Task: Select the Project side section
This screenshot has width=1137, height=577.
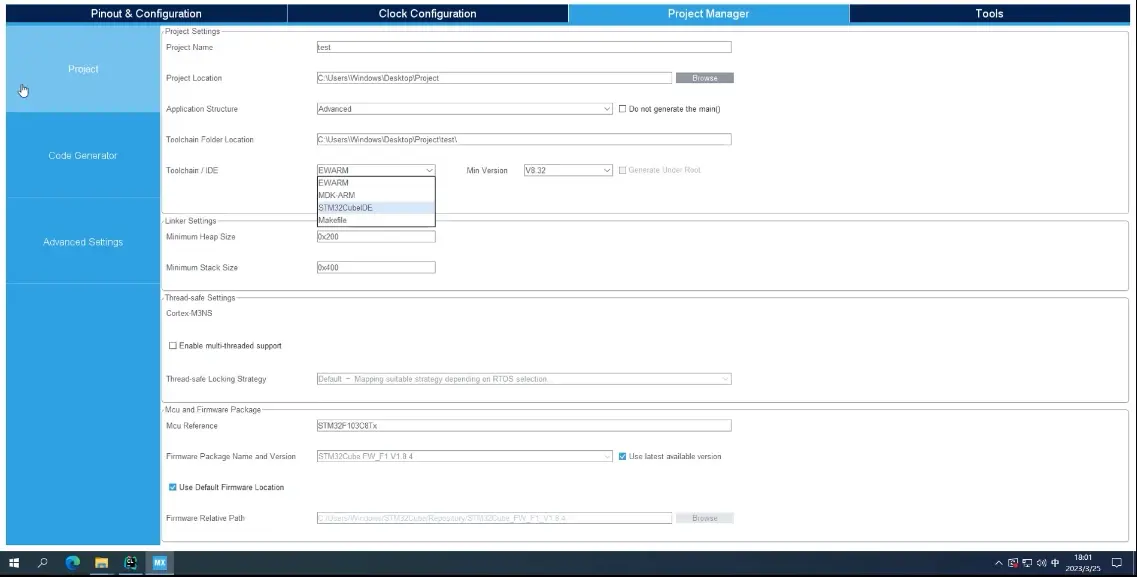Action: pos(83,69)
